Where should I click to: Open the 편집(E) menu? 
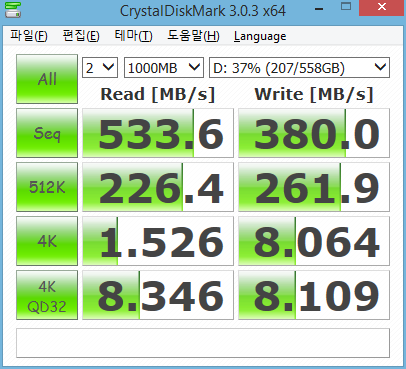click(81, 36)
